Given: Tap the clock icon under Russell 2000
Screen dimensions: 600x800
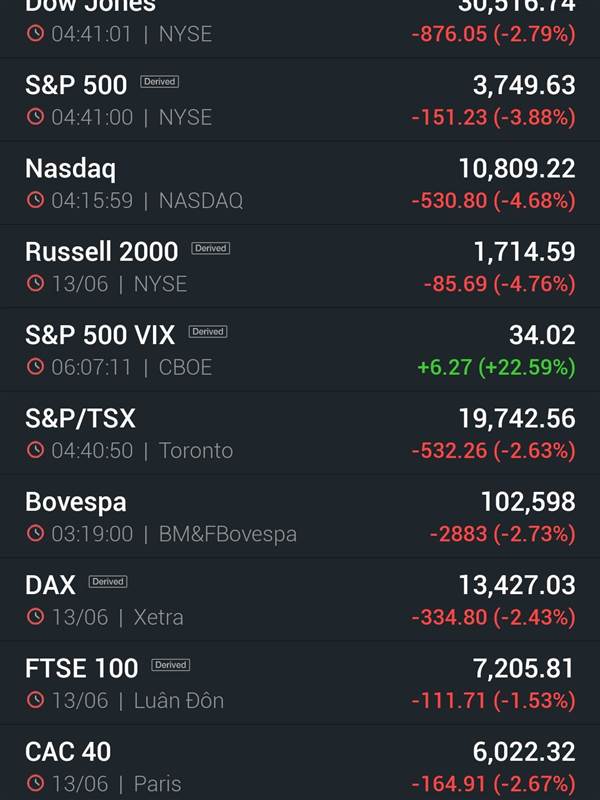Looking at the screenshot, I should coord(35,283).
